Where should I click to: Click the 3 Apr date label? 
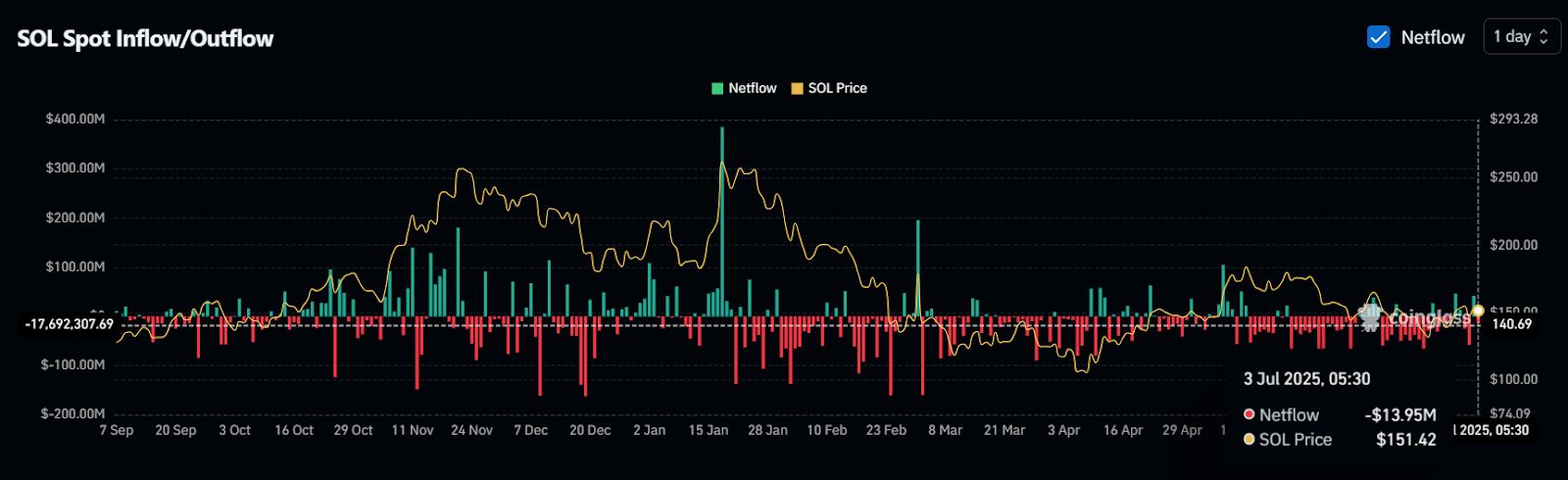(1063, 430)
